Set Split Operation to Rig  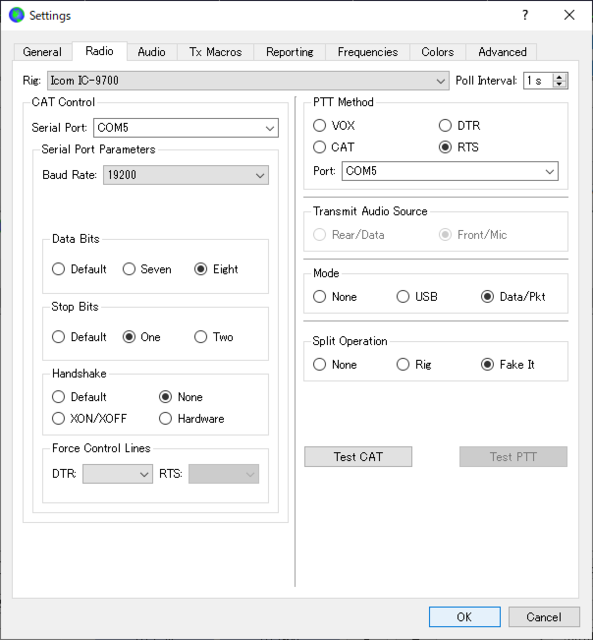(414, 364)
